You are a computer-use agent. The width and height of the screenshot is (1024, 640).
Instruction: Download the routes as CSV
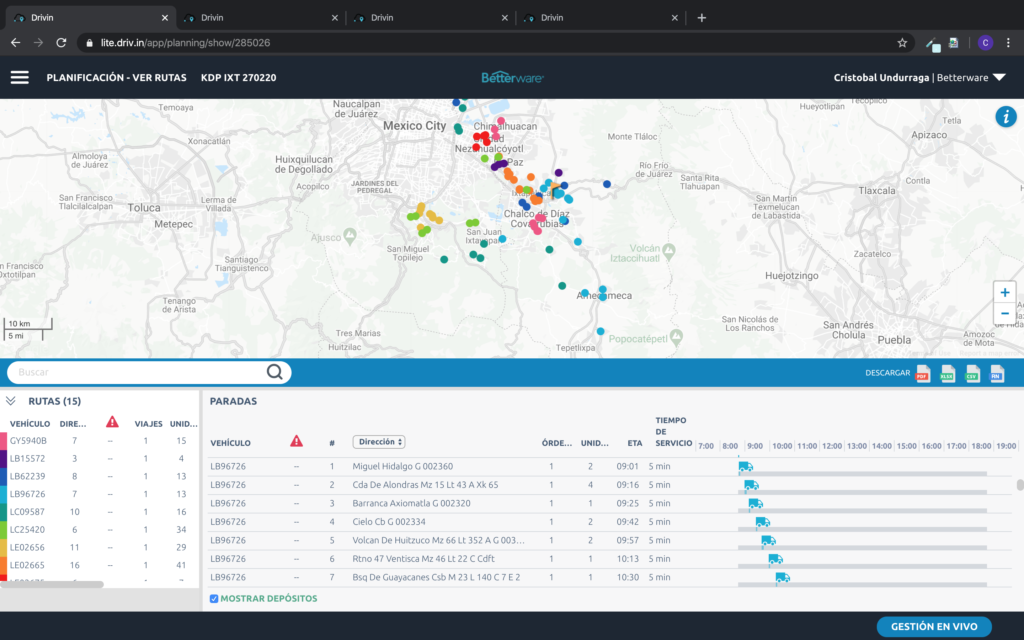coord(972,374)
